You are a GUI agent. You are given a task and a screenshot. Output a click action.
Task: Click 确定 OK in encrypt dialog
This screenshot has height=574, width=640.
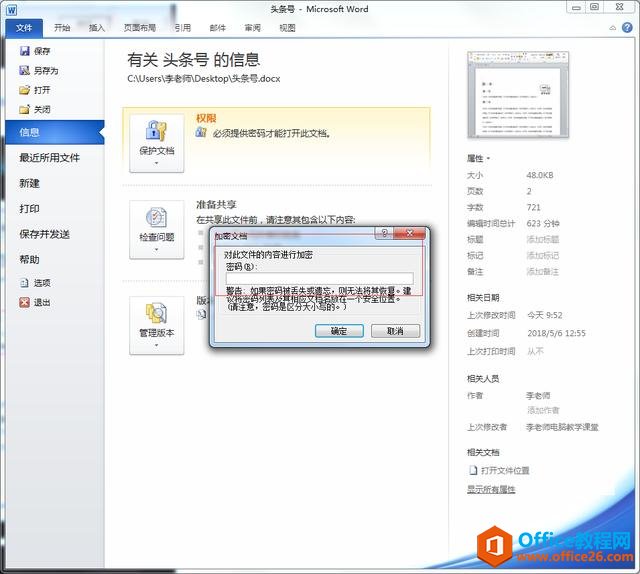(x=339, y=331)
